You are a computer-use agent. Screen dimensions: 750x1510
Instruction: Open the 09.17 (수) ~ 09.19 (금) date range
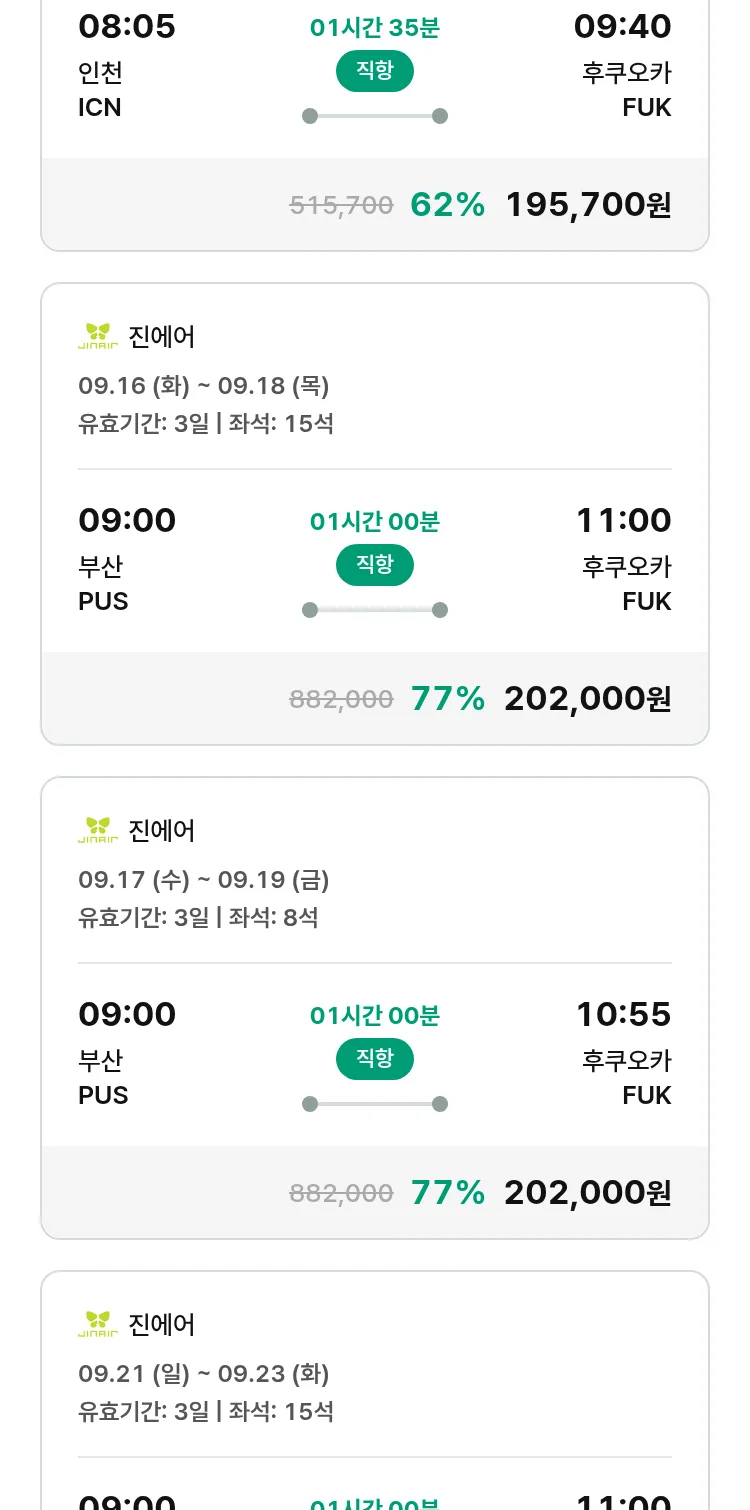click(203, 880)
